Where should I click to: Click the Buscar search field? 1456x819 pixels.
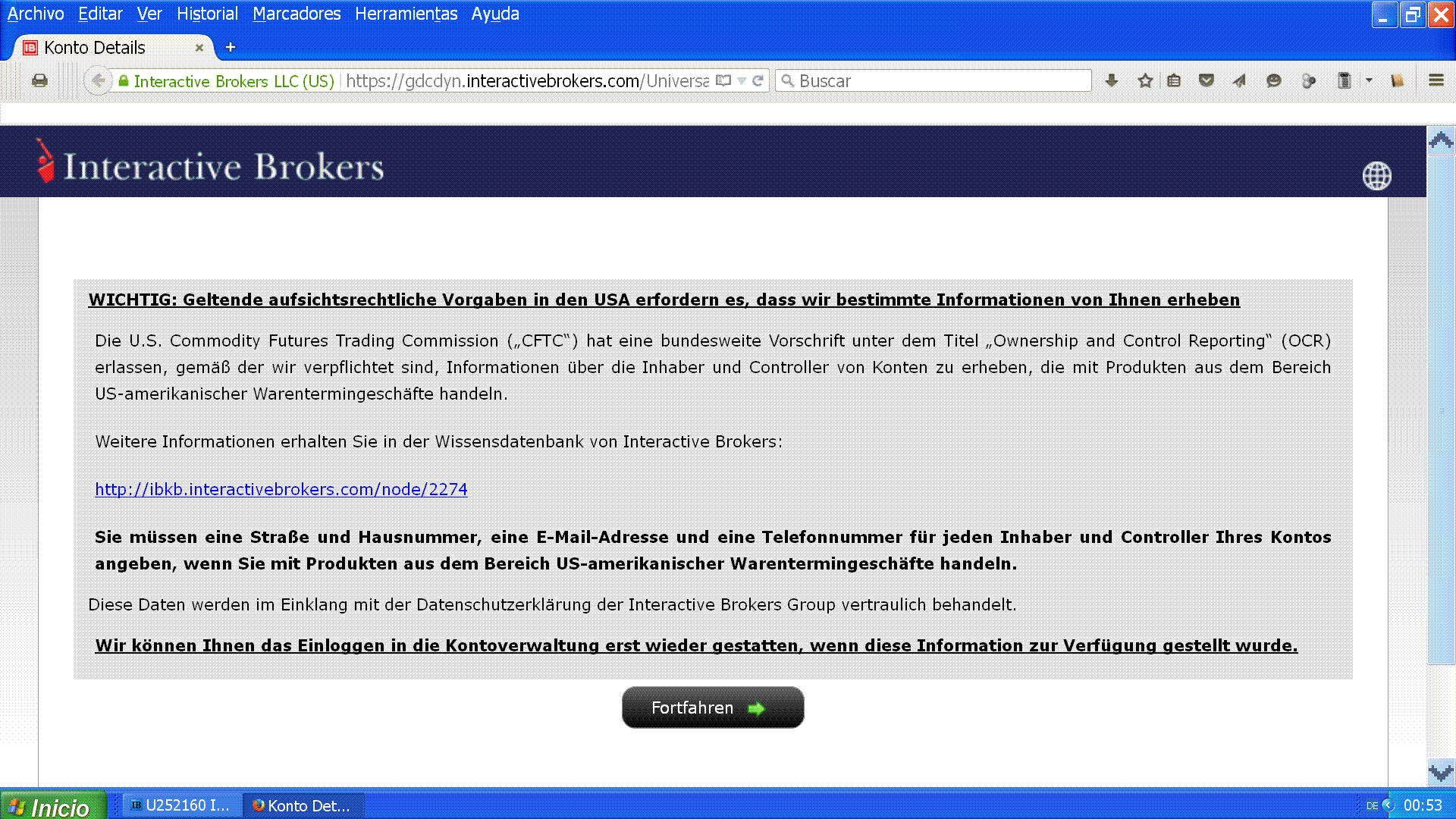933,80
